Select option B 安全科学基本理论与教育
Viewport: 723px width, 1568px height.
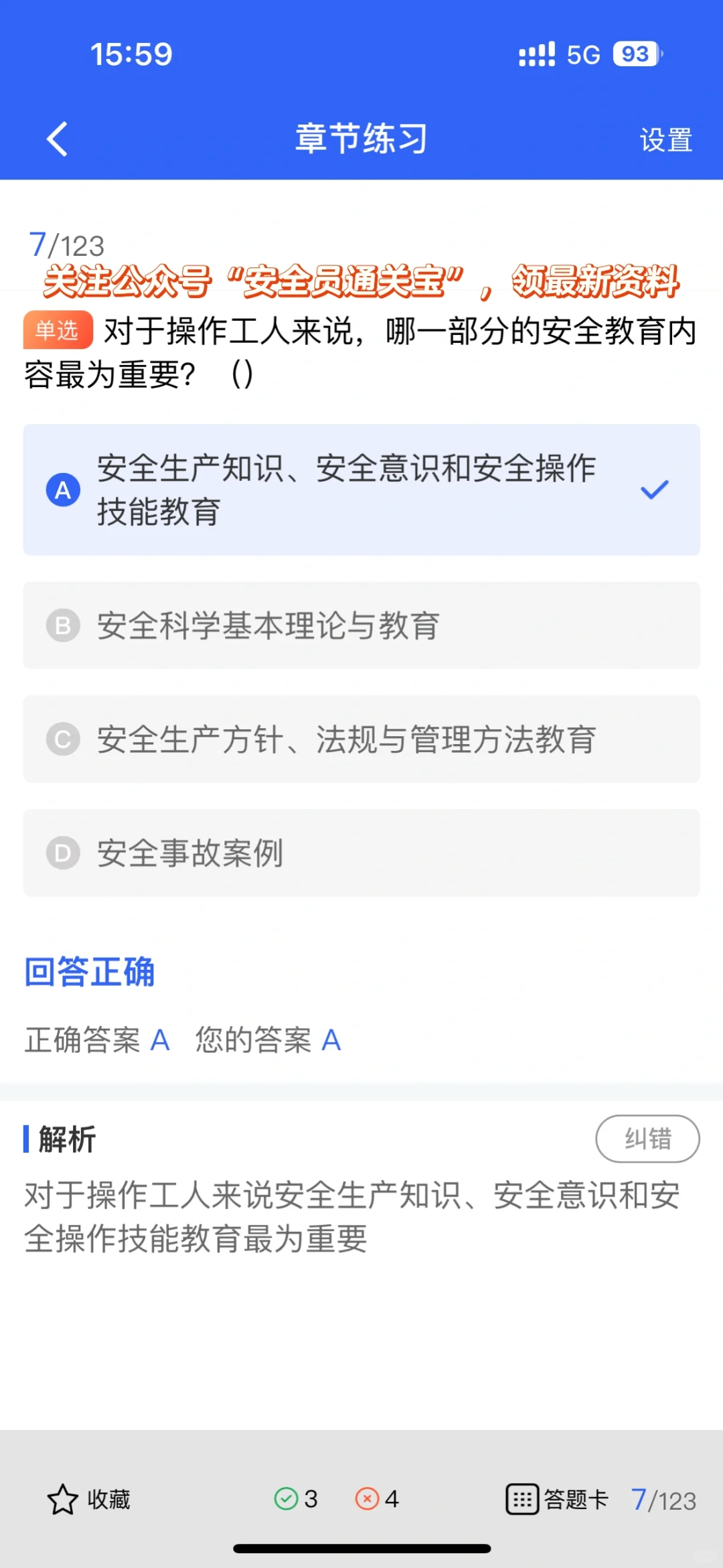tap(361, 626)
